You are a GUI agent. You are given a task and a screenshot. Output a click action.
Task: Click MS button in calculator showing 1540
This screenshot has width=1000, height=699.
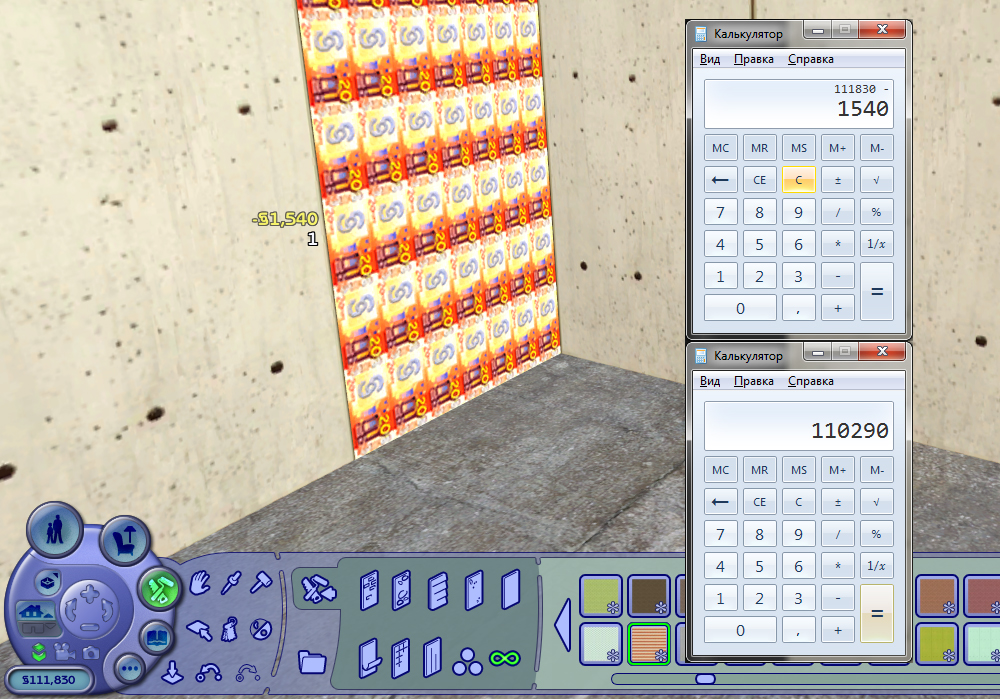coord(798,148)
